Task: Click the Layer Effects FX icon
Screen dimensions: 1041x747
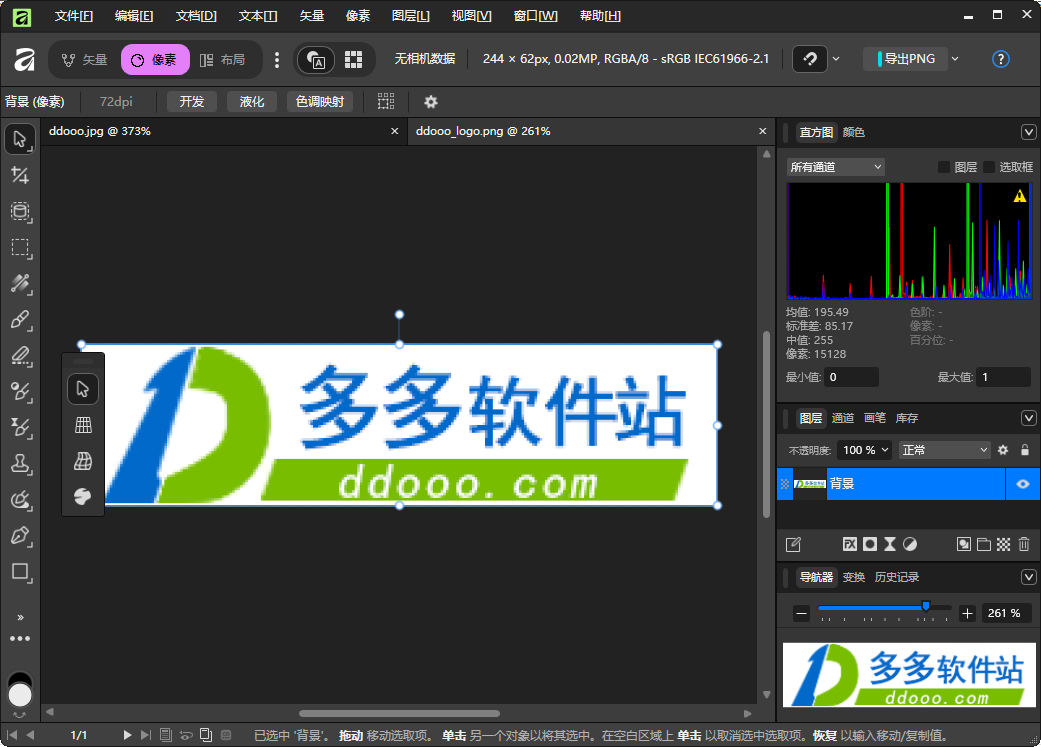Action: [850, 544]
